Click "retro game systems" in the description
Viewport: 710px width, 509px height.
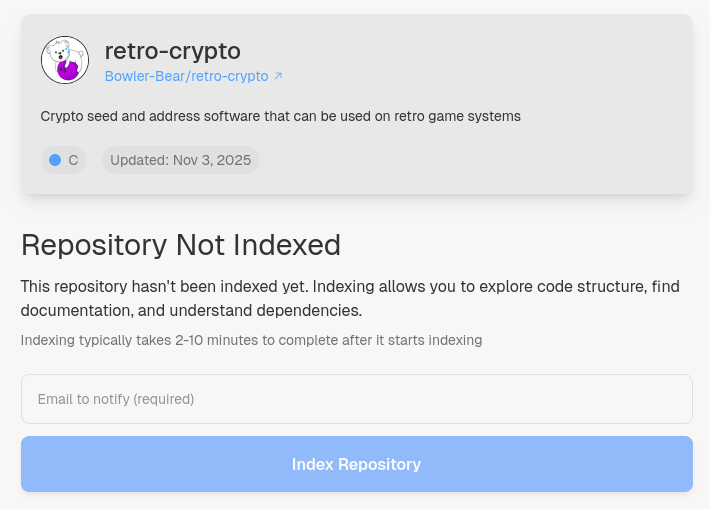458,116
